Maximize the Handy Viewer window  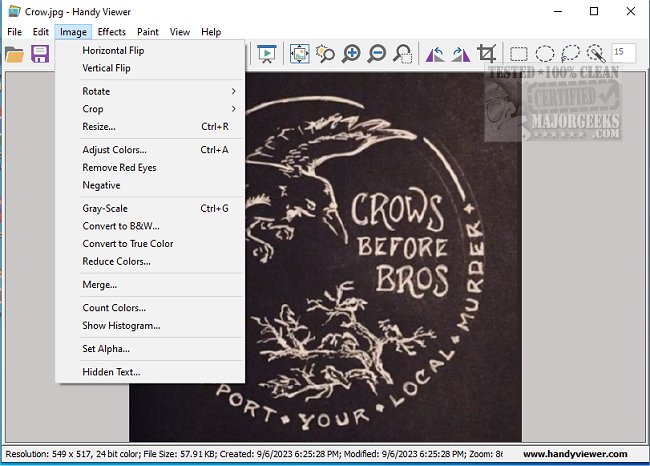594,11
